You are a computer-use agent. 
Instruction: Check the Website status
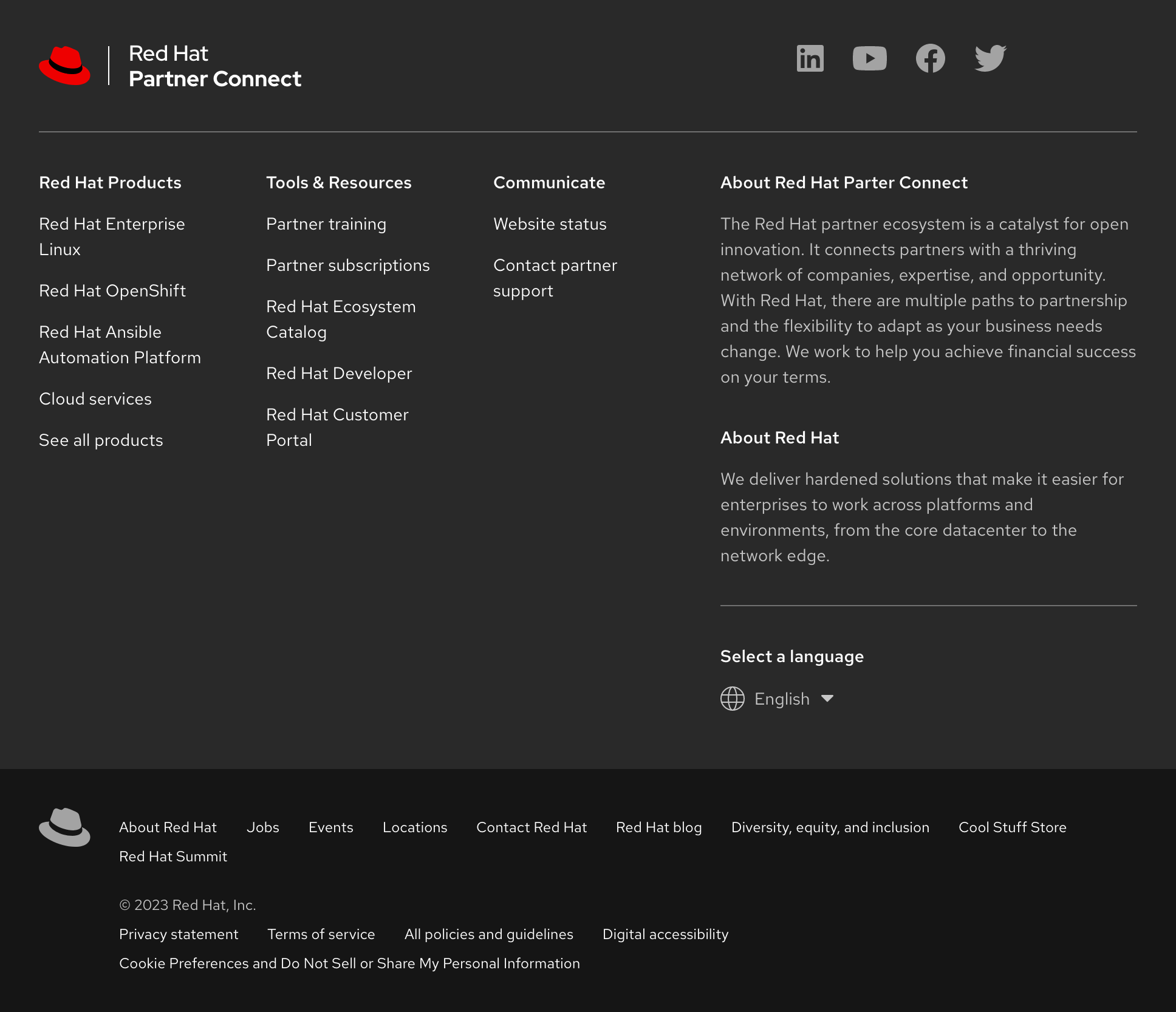[x=549, y=224]
